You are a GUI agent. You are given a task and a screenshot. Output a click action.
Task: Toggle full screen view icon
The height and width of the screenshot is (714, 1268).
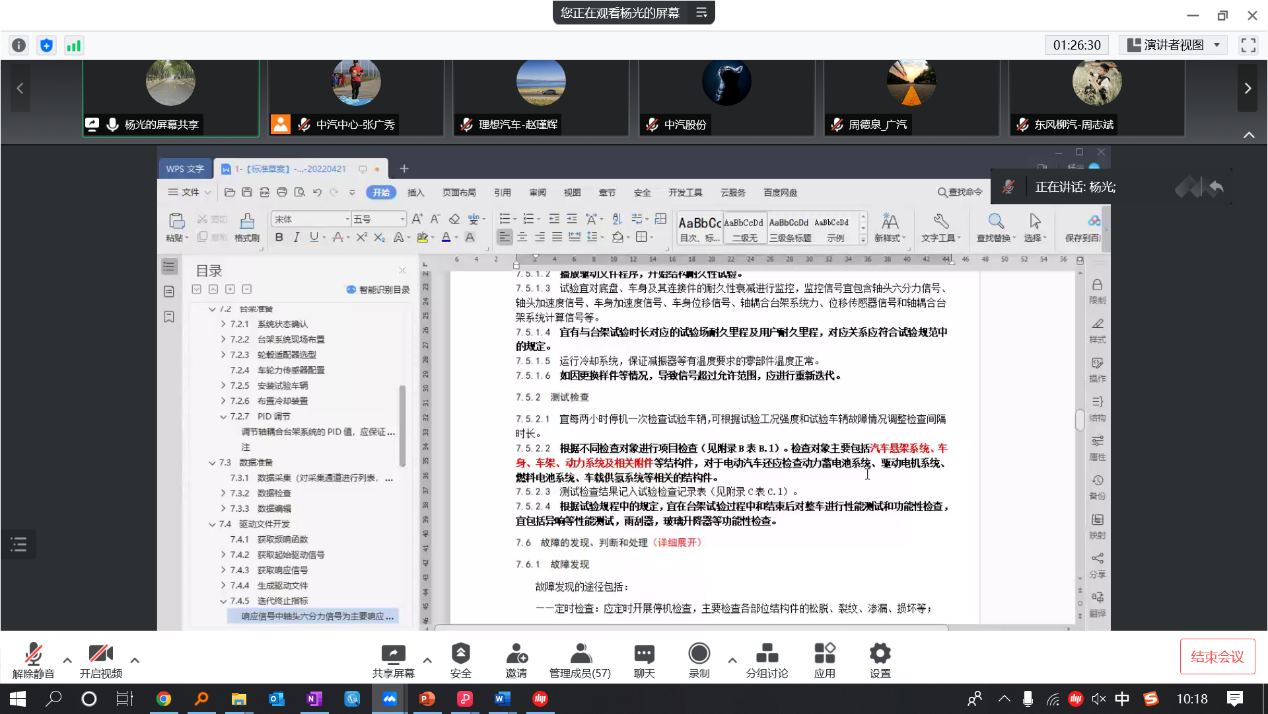pos(1247,45)
